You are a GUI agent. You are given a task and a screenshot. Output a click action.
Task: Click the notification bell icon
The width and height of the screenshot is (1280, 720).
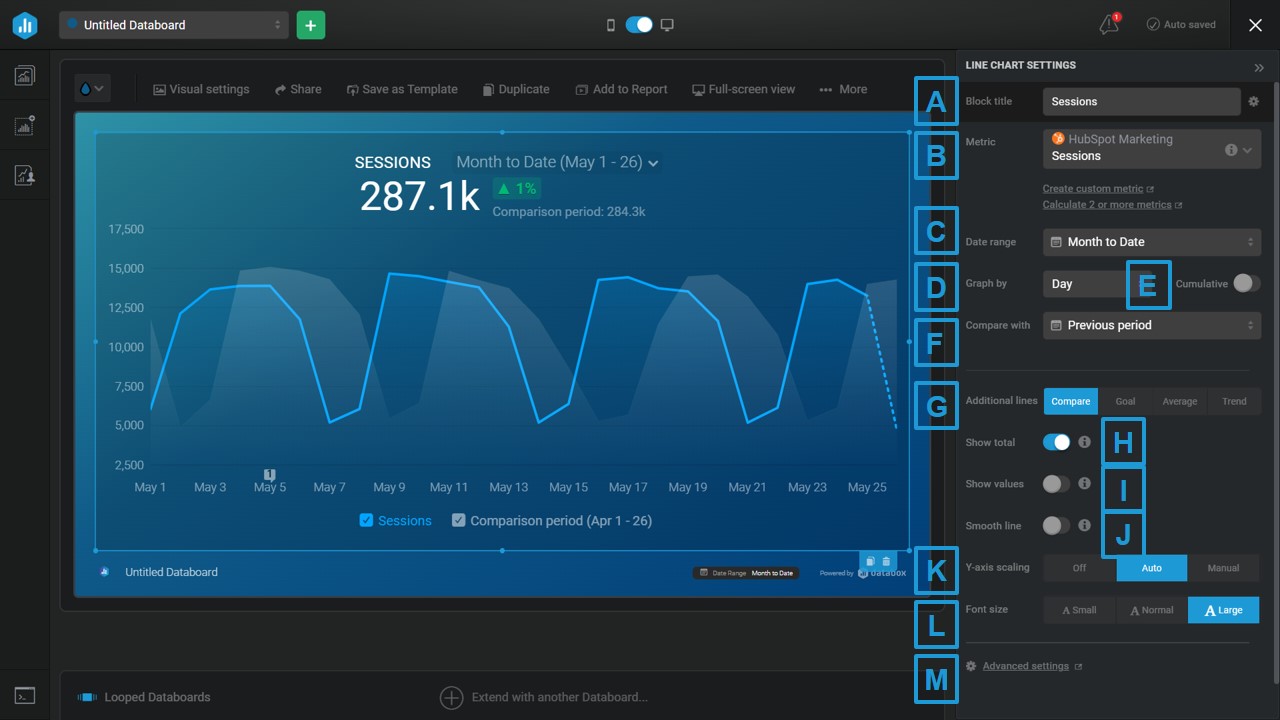(x=1108, y=25)
